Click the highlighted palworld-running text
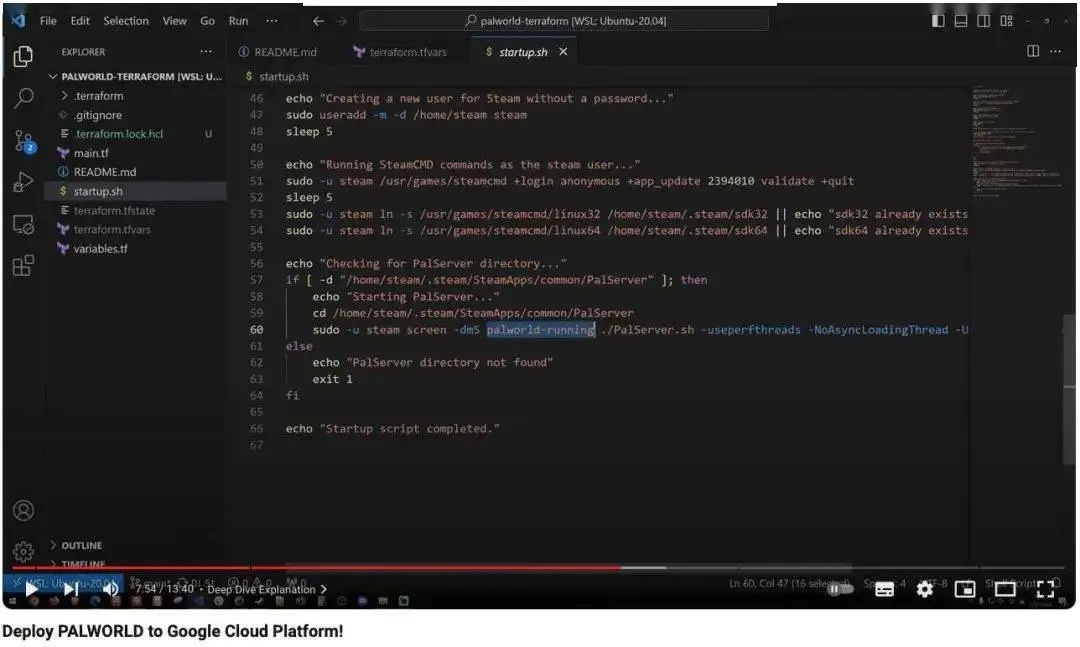Screen dimensions: 1080x647 tap(541, 329)
